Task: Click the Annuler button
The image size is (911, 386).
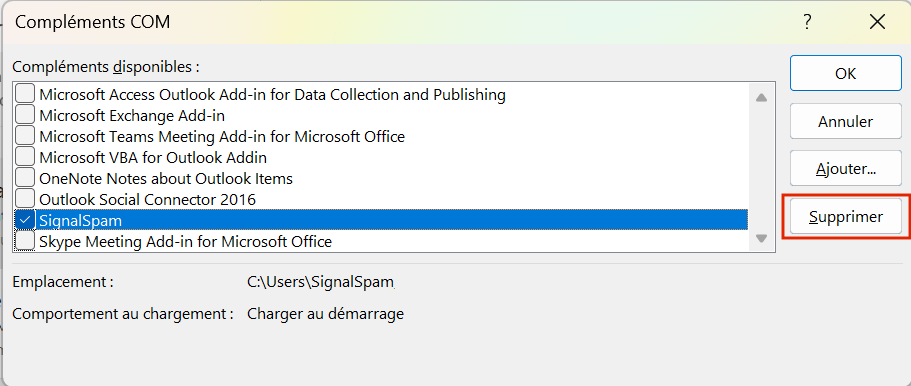Action: click(x=846, y=121)
